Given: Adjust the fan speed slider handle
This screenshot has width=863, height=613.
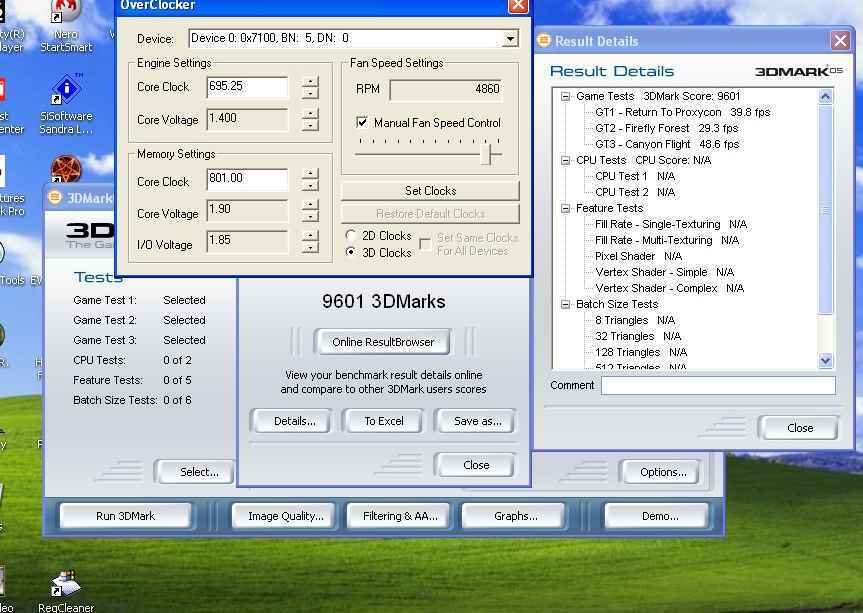Looking at the screenshot, I should (488, 153).
